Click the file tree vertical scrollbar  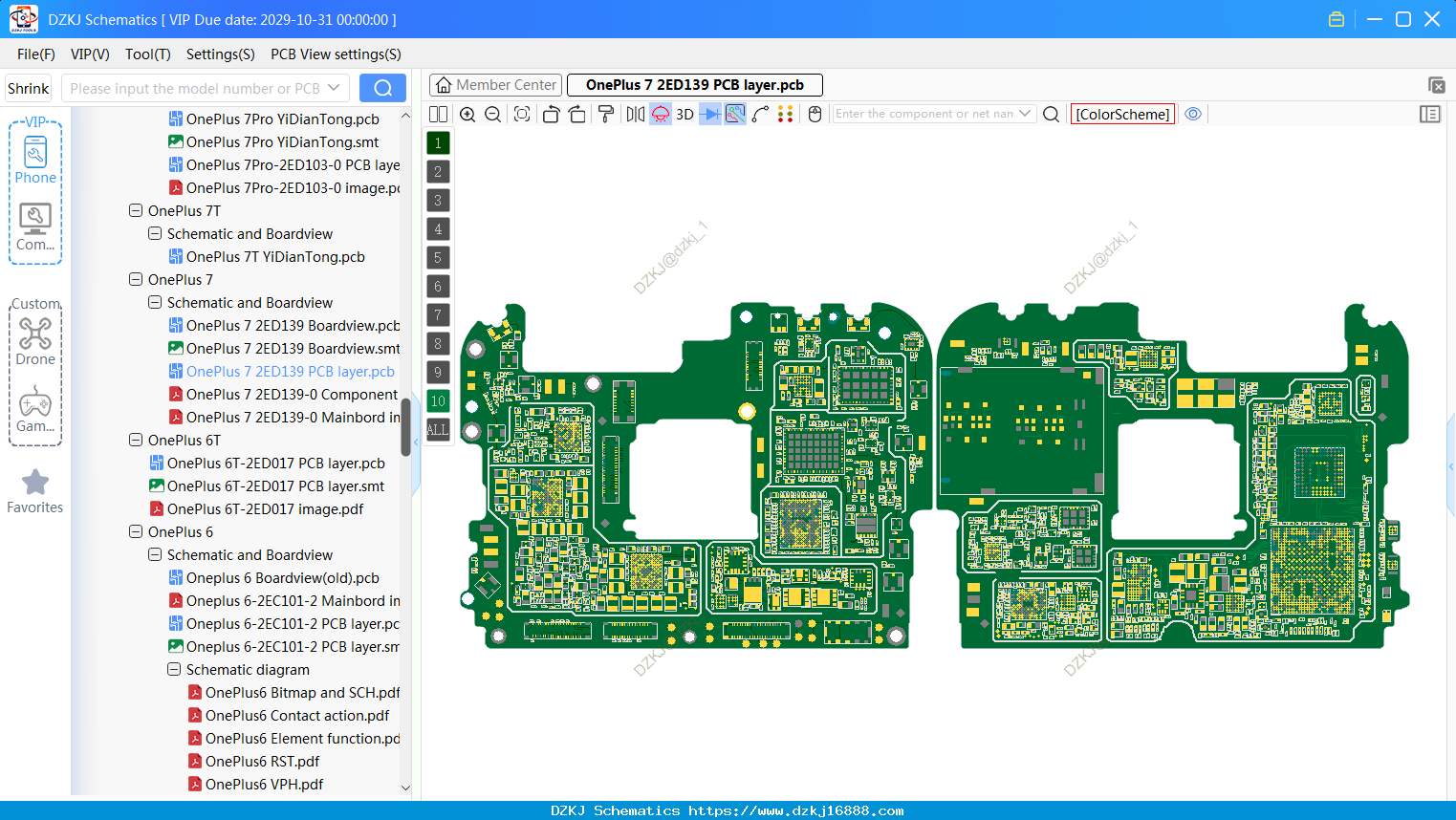point(405,426)
